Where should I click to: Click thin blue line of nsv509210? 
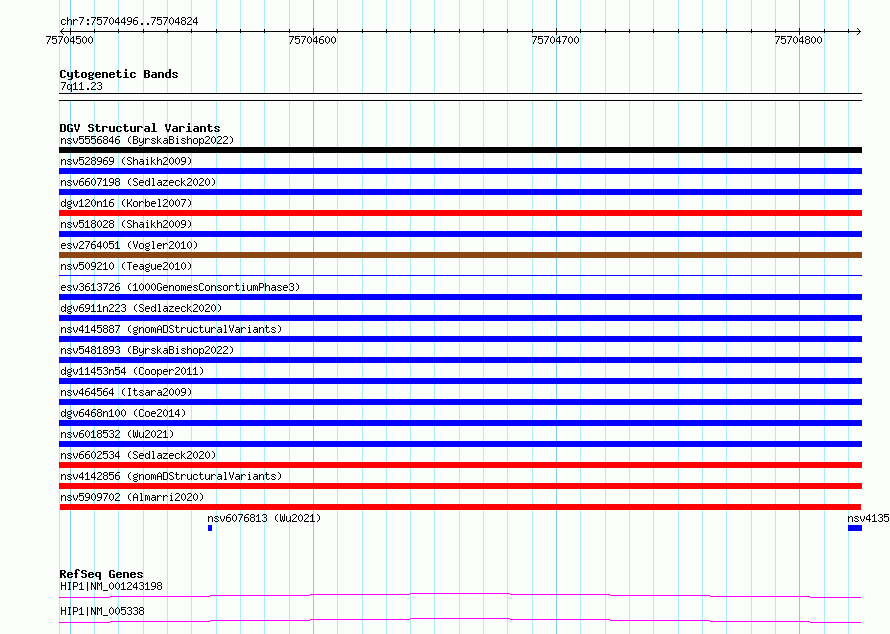click(460, 276)
